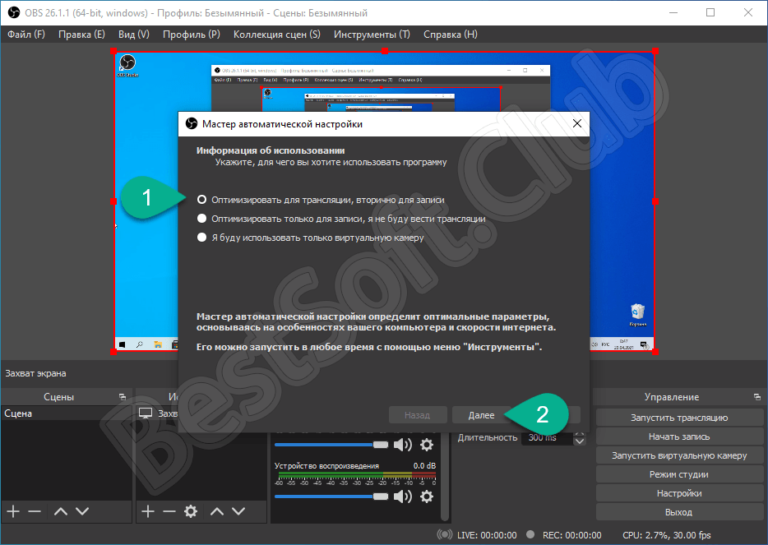The image size is (768, 545).
Task: Remove selected scene with minus icon
Action: (x=35, y=512)
